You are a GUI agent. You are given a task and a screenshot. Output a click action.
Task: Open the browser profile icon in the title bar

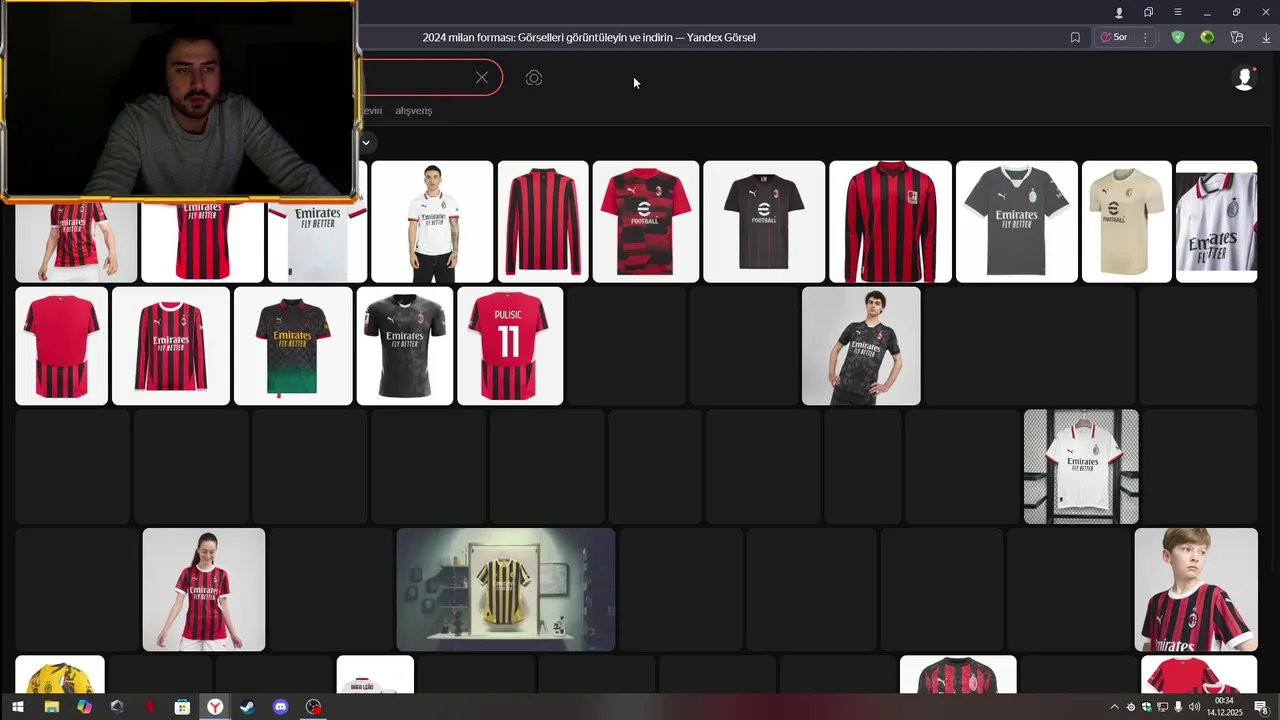[1119, 12]
